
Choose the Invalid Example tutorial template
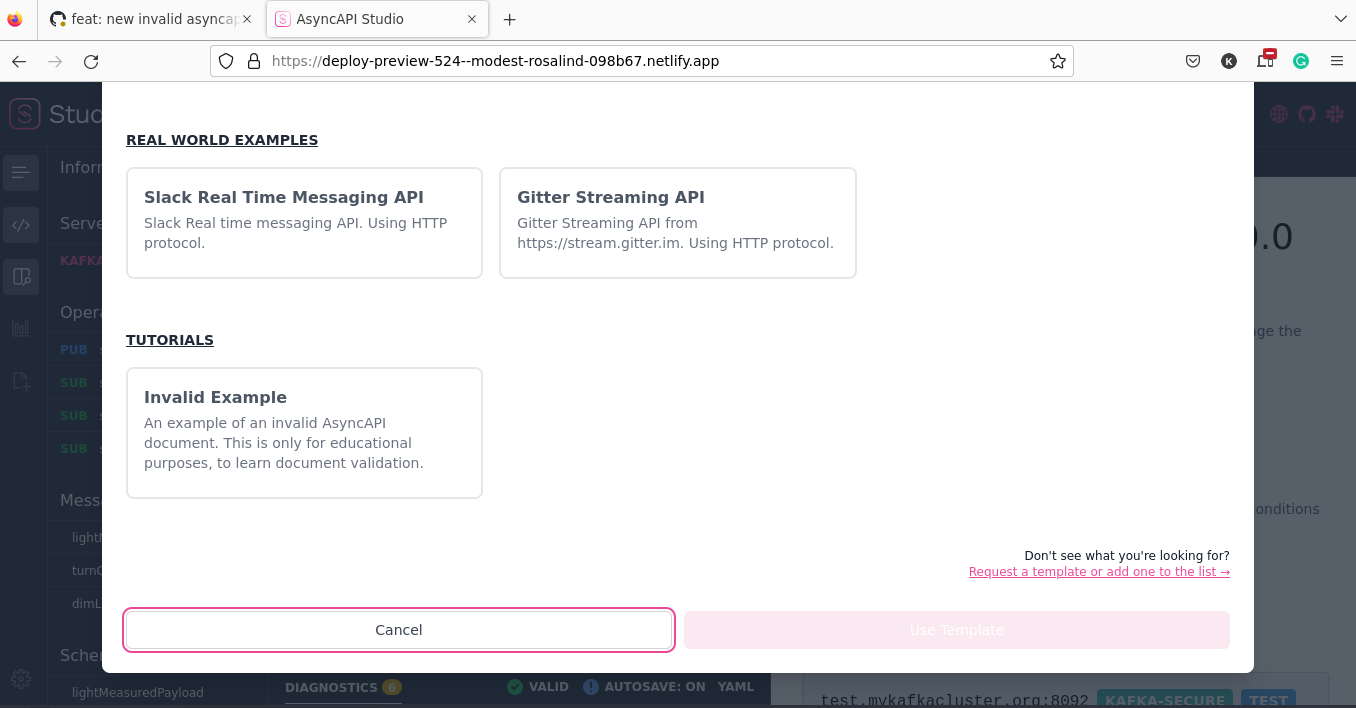(x=304, y=433)
